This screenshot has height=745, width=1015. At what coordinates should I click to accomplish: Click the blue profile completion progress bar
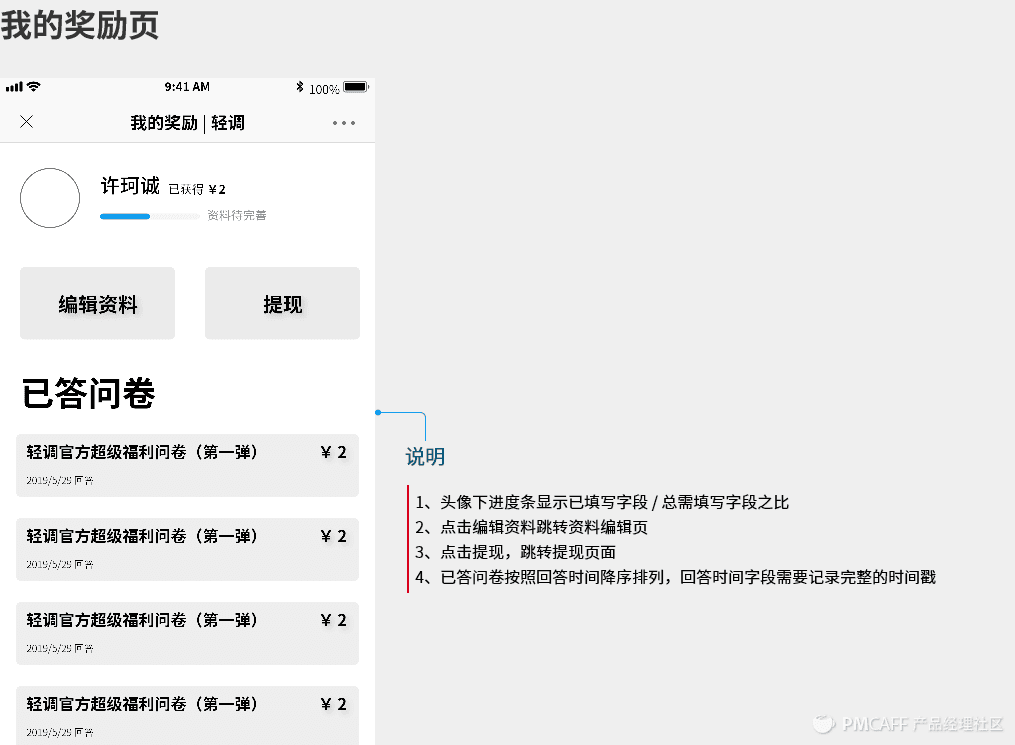click(150, 216)
